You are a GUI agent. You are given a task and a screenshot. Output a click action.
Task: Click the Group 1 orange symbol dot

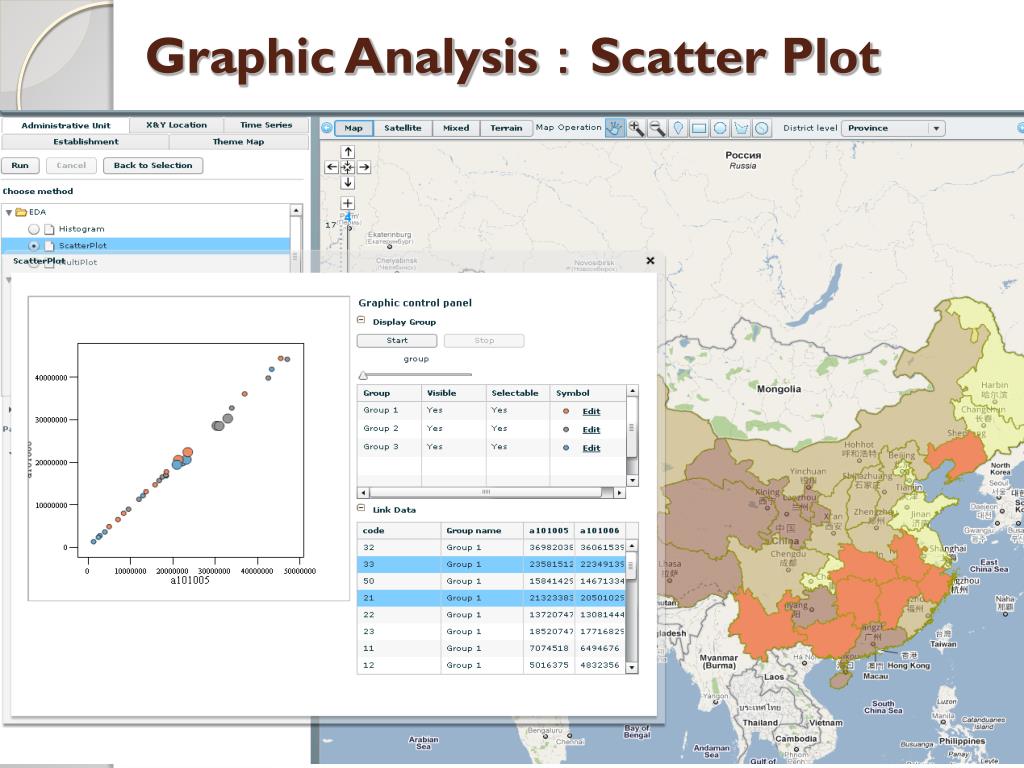566,411
